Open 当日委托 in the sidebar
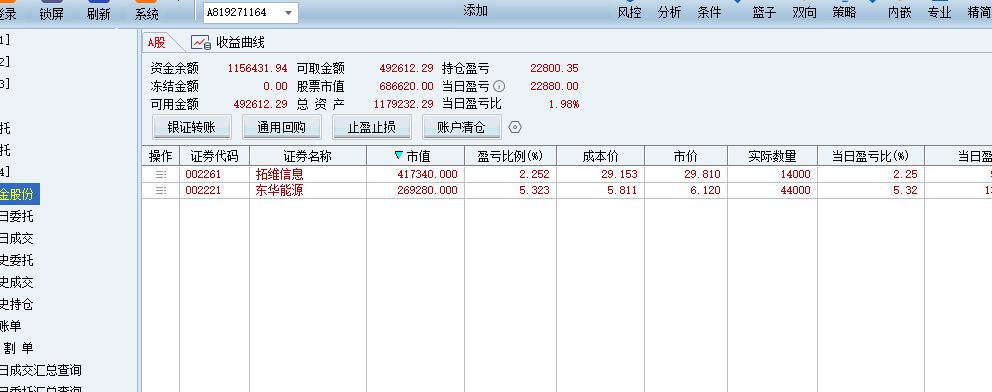Viewport: 992px width, 392px height. point(17,217)
